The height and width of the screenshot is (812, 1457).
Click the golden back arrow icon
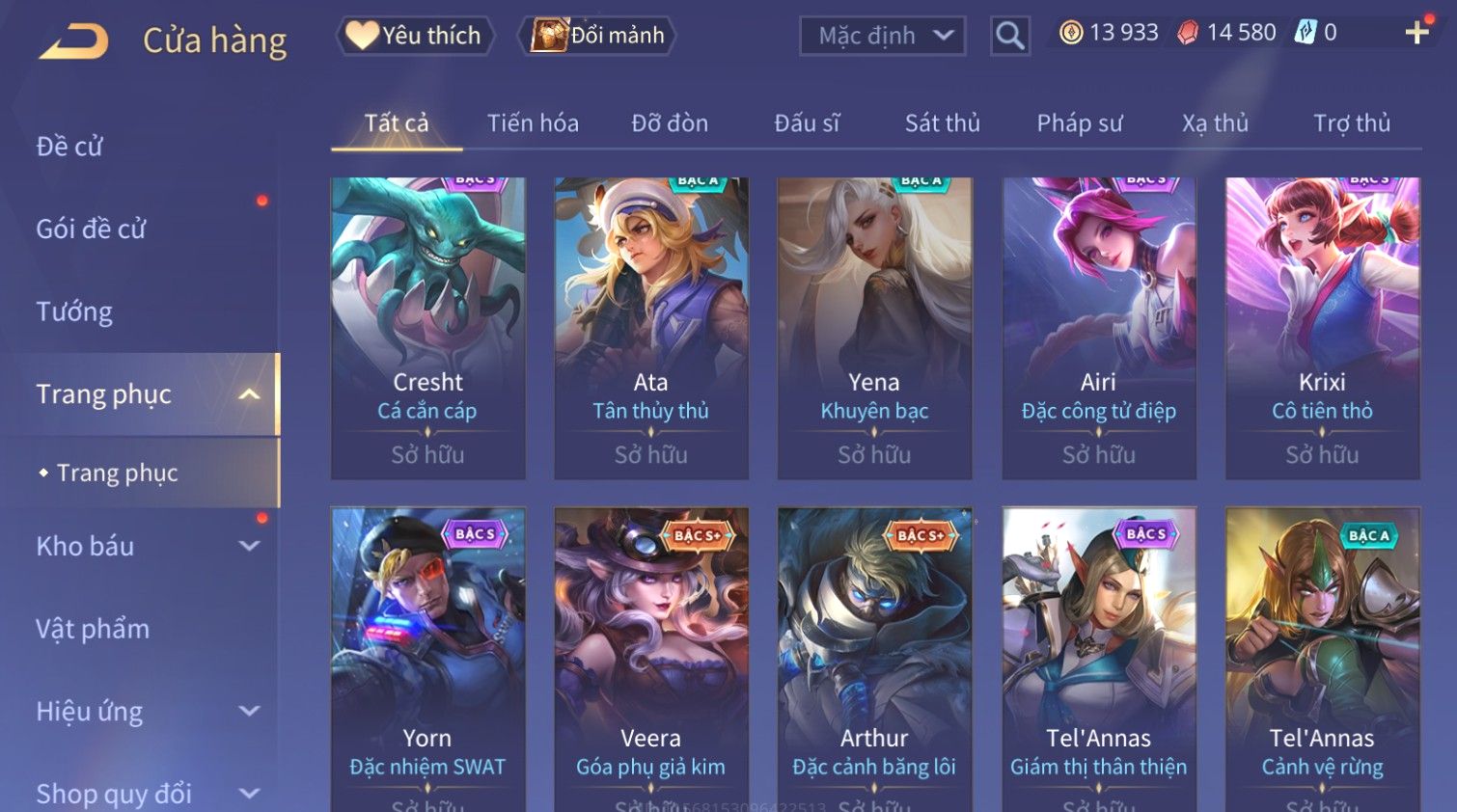point(73,41)
